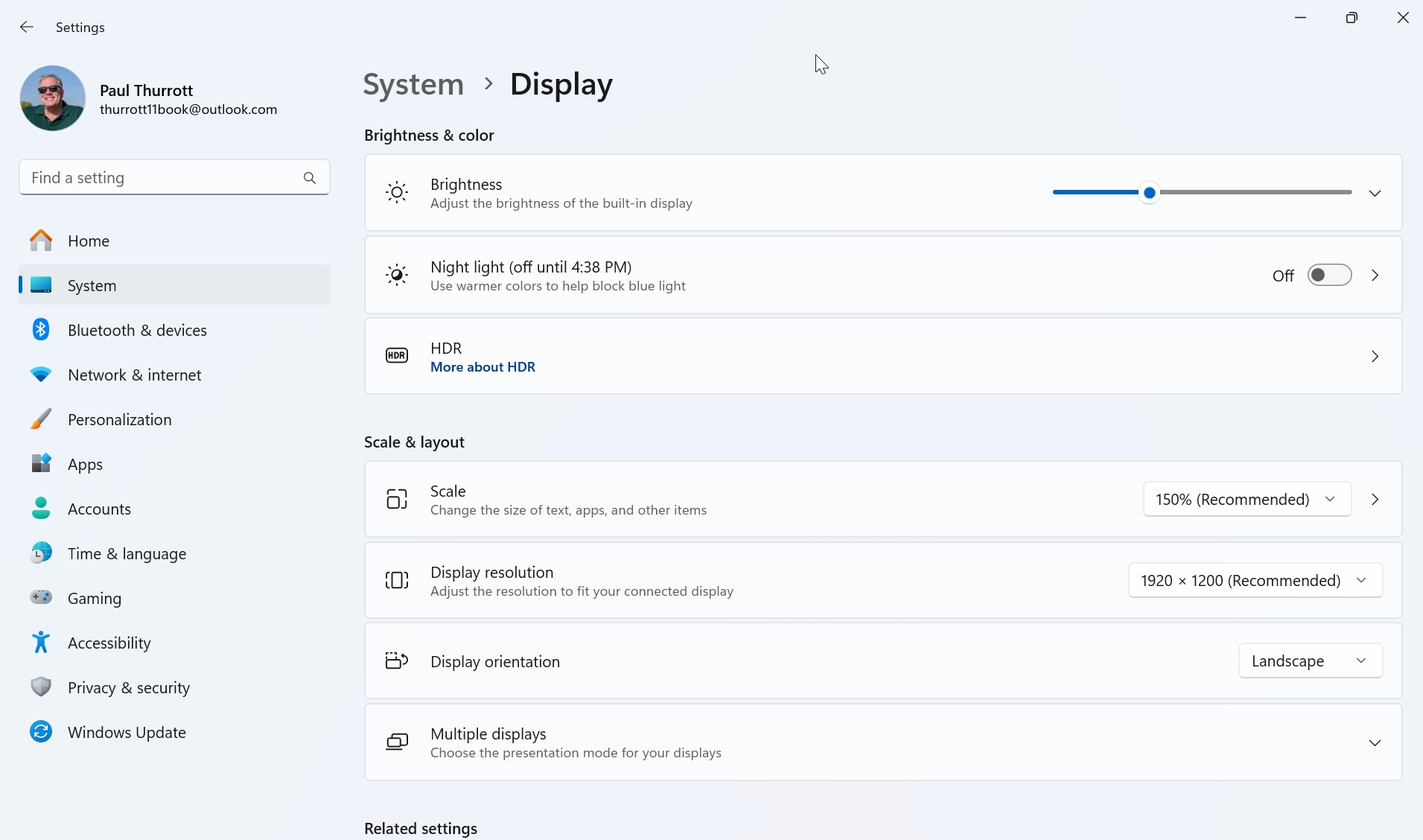Click the Personalization paintbrush icon

[41, 419]
